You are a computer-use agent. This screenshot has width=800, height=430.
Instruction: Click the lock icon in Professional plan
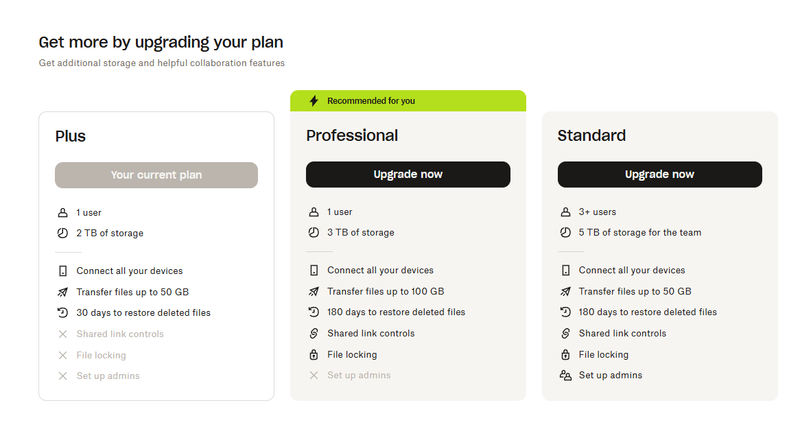click(x=314, y=355)
